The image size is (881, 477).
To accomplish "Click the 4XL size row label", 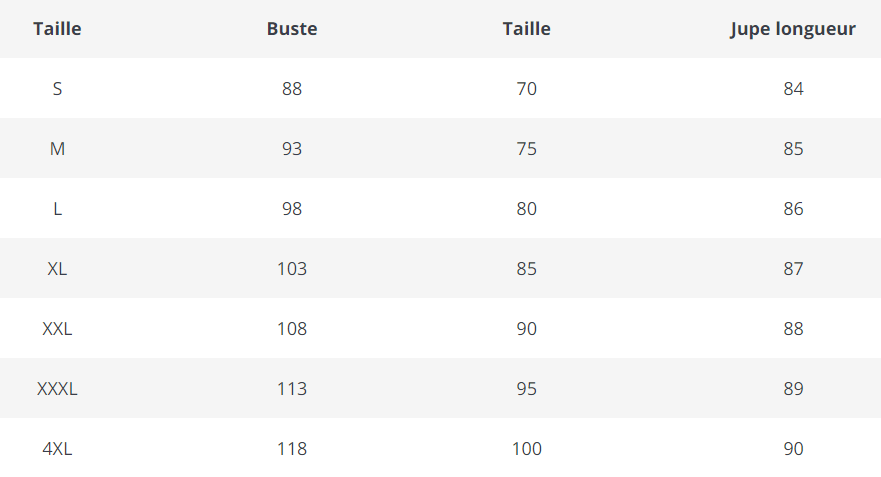I will (x=57, y=449).
